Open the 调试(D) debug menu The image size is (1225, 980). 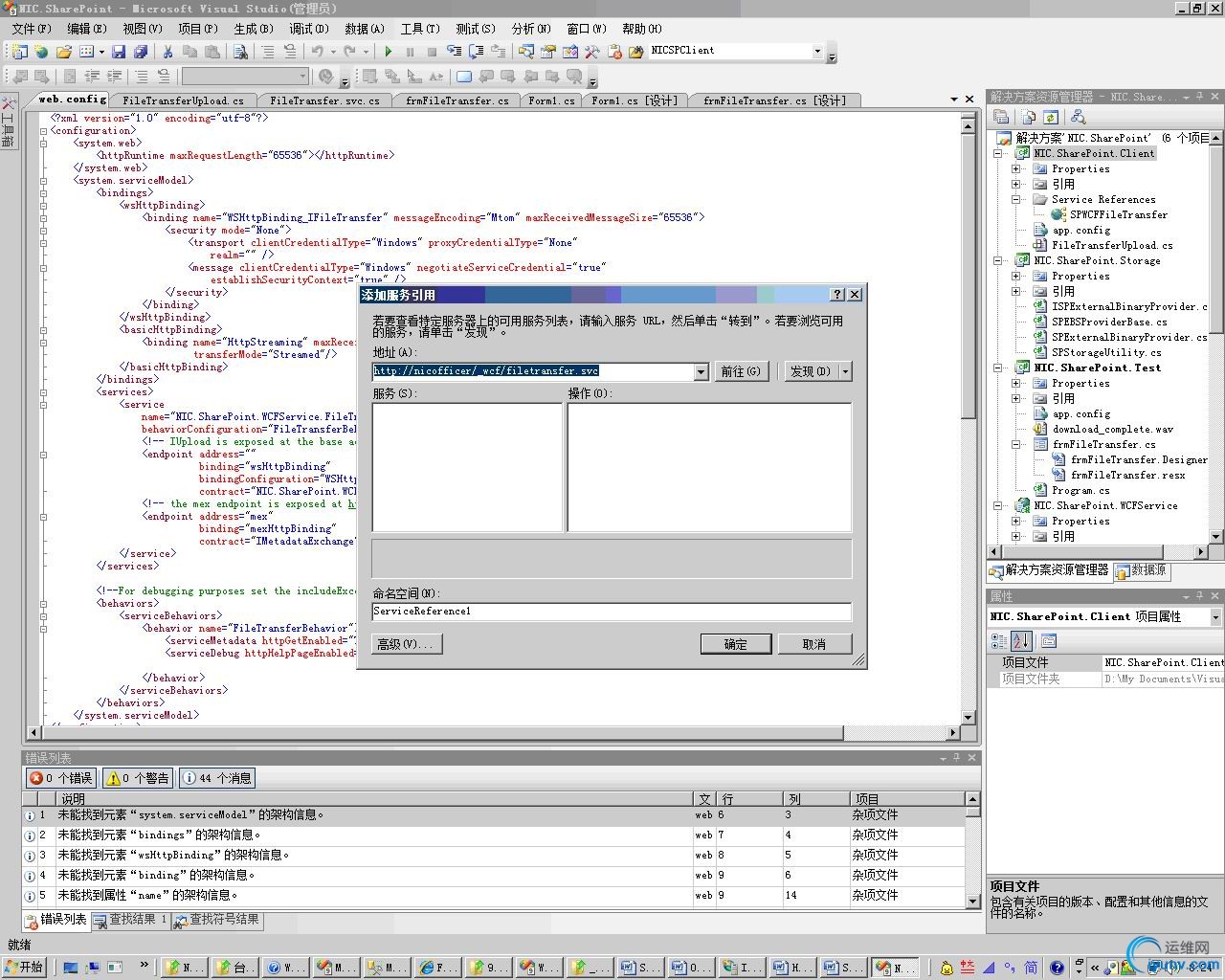(x=308, y=29)
